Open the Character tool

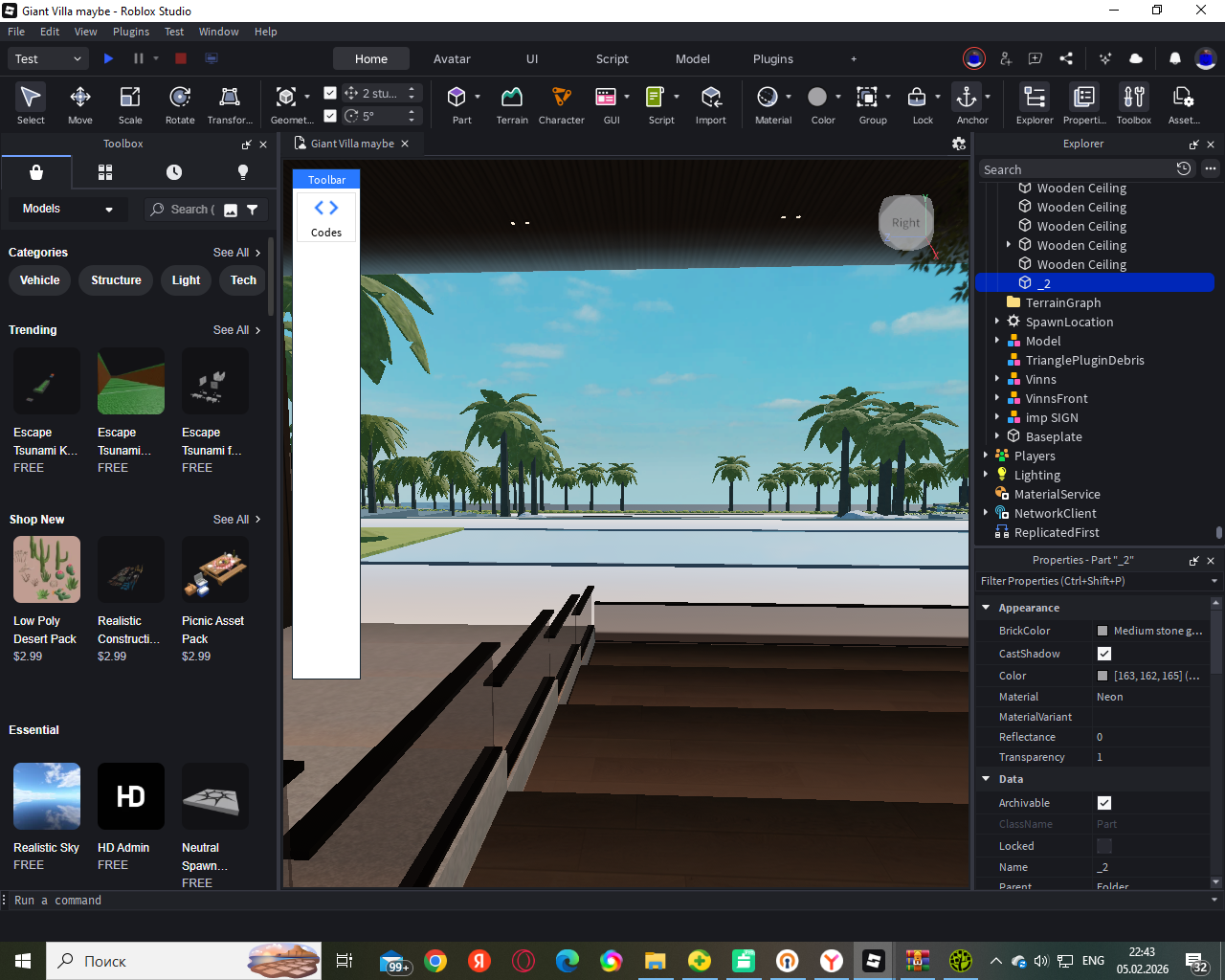tap(562, 104)
